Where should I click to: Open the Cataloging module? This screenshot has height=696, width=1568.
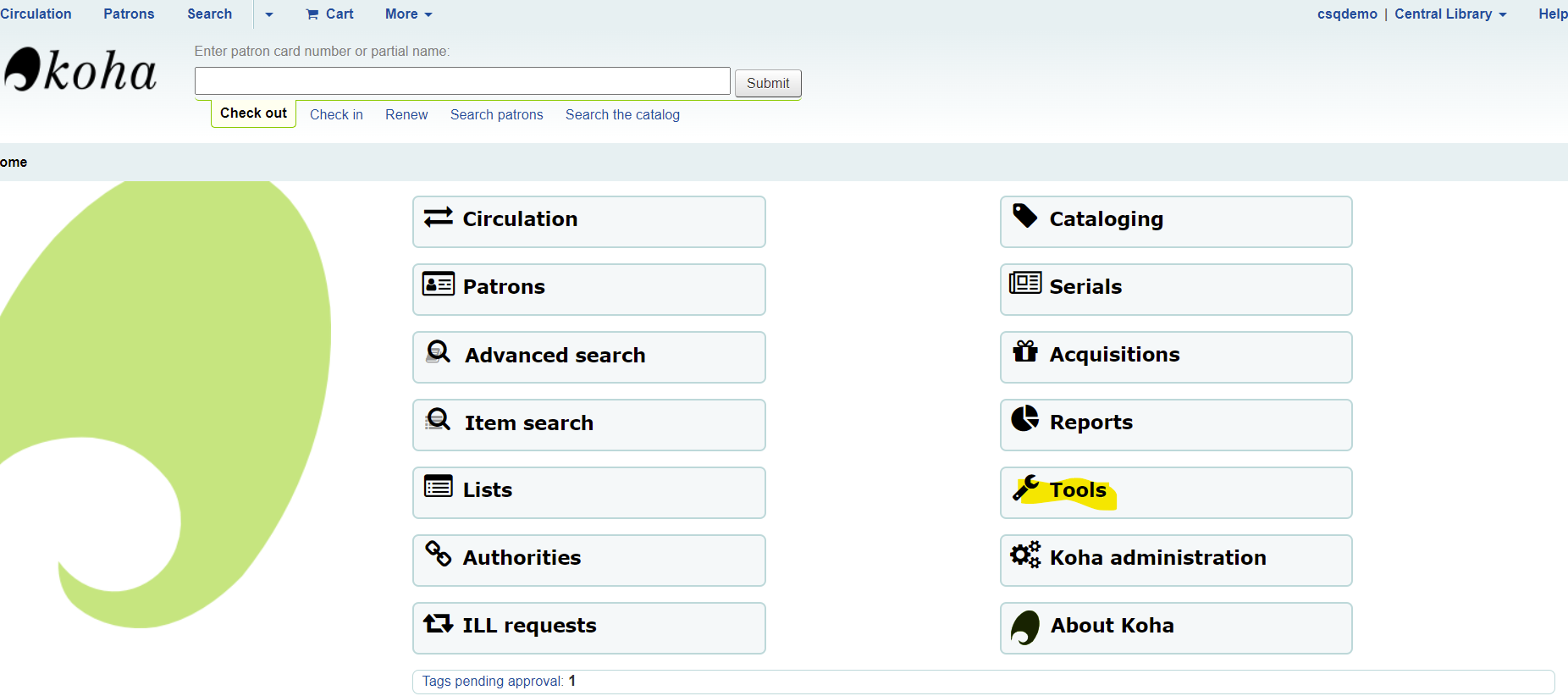click(1176, 222)
